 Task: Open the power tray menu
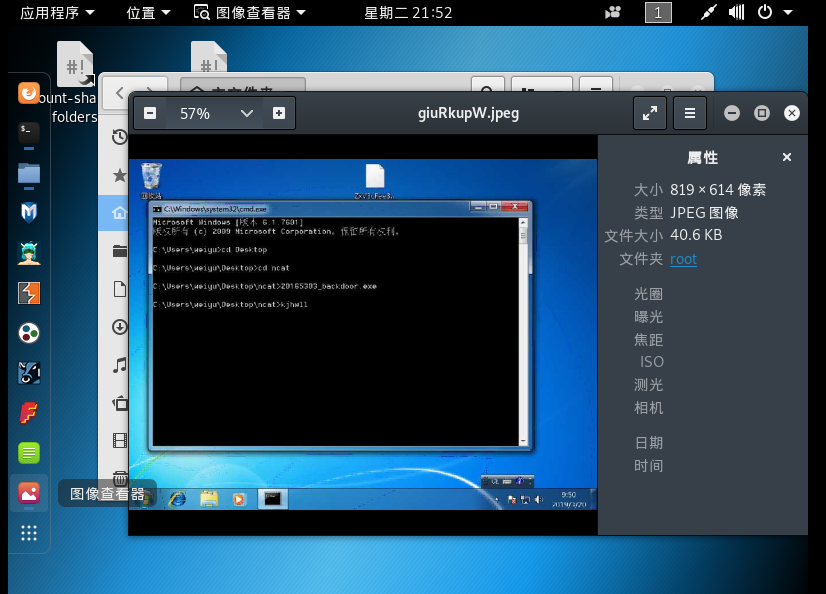tap(765, 13)
